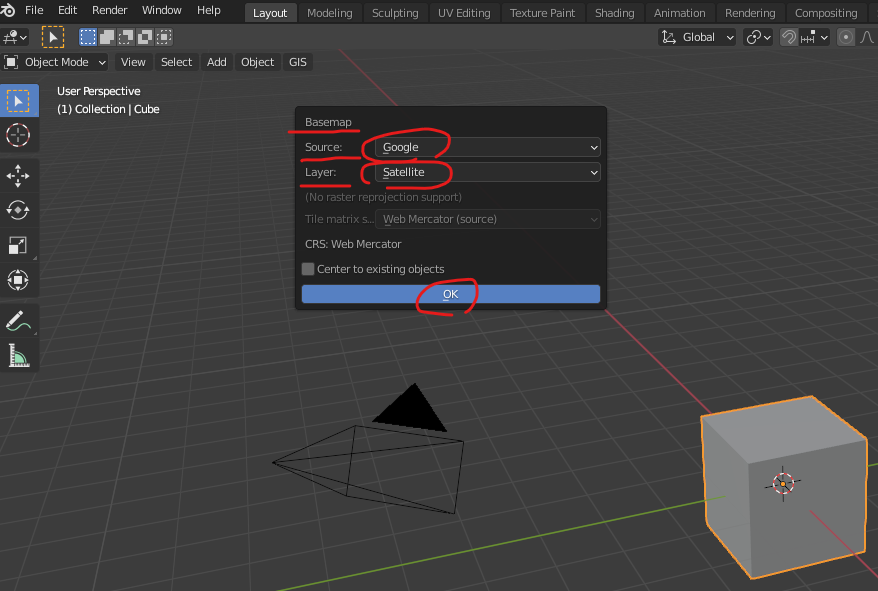878x591 pixels.
Task: Switch to the Texture Paint workspace tab
Action: pyautogui.click(x=543, y=13)
